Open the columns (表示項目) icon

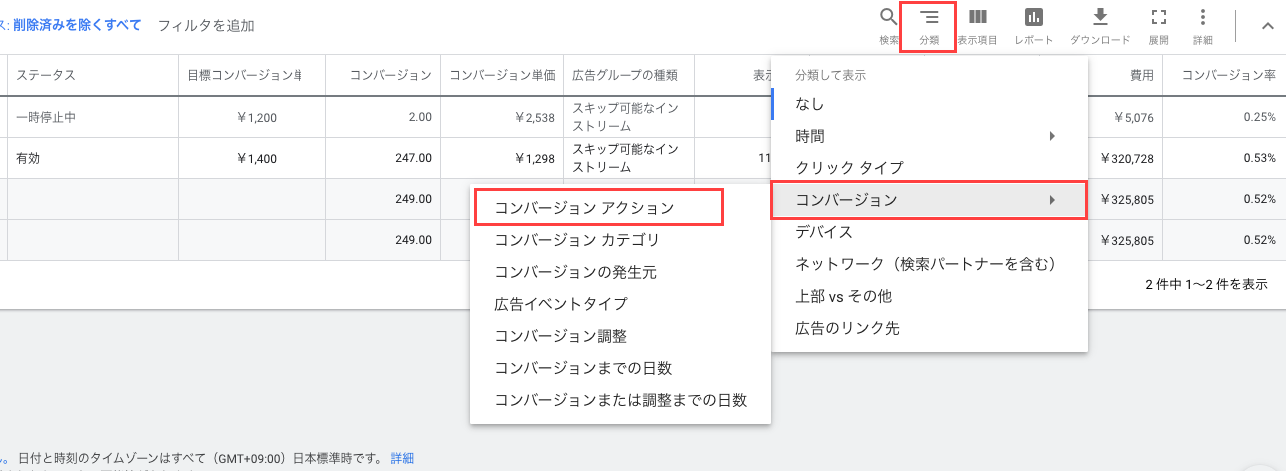click(978, 18)
